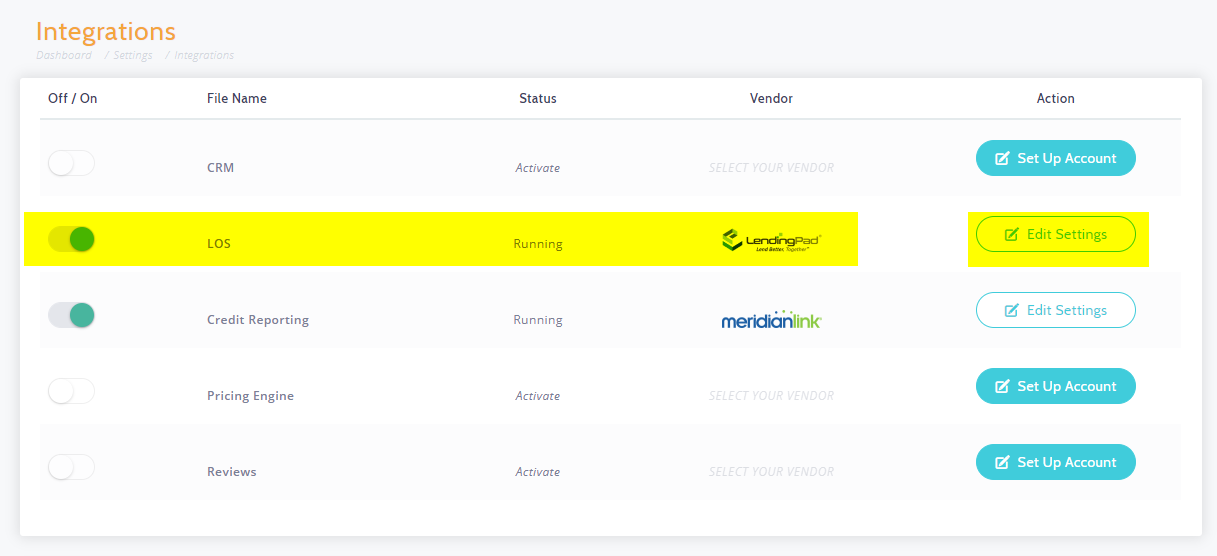1217x556 pixels.
Task: Click Running status for Credit Reporting
Action: (x=538, y=320)
